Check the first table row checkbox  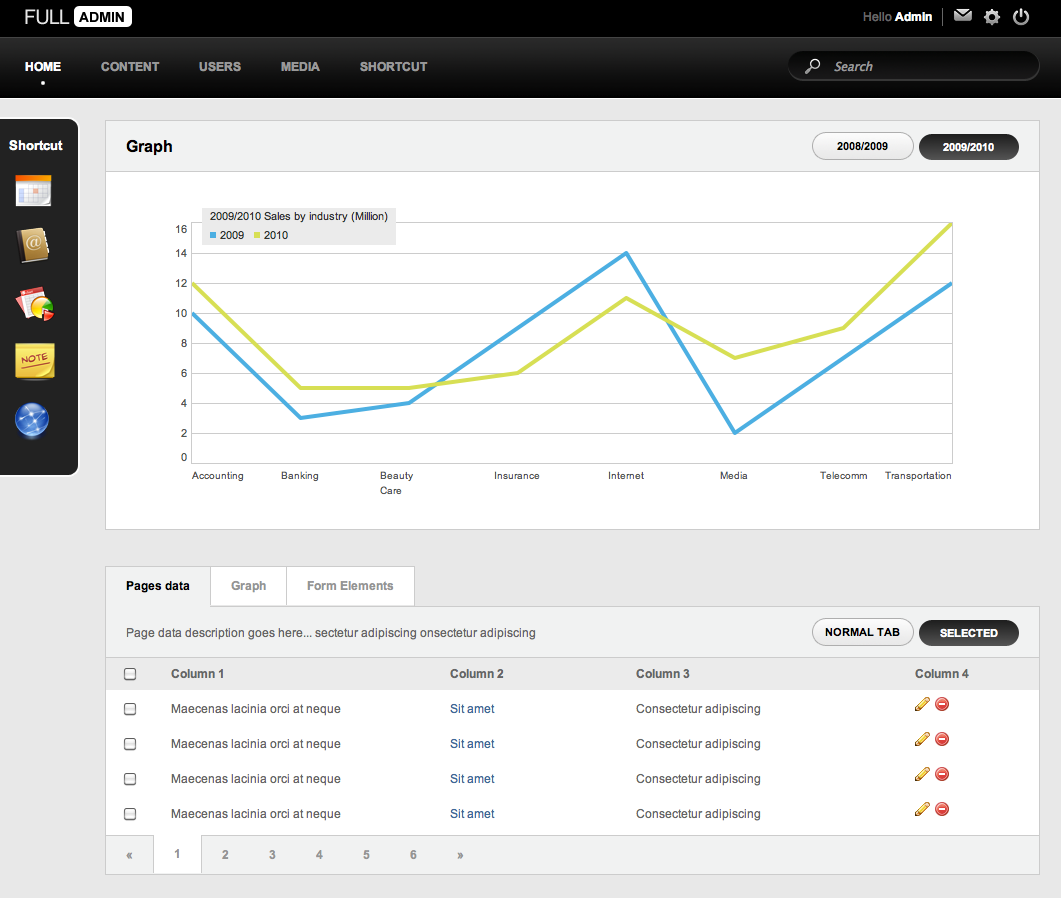(x=130, y=709)
